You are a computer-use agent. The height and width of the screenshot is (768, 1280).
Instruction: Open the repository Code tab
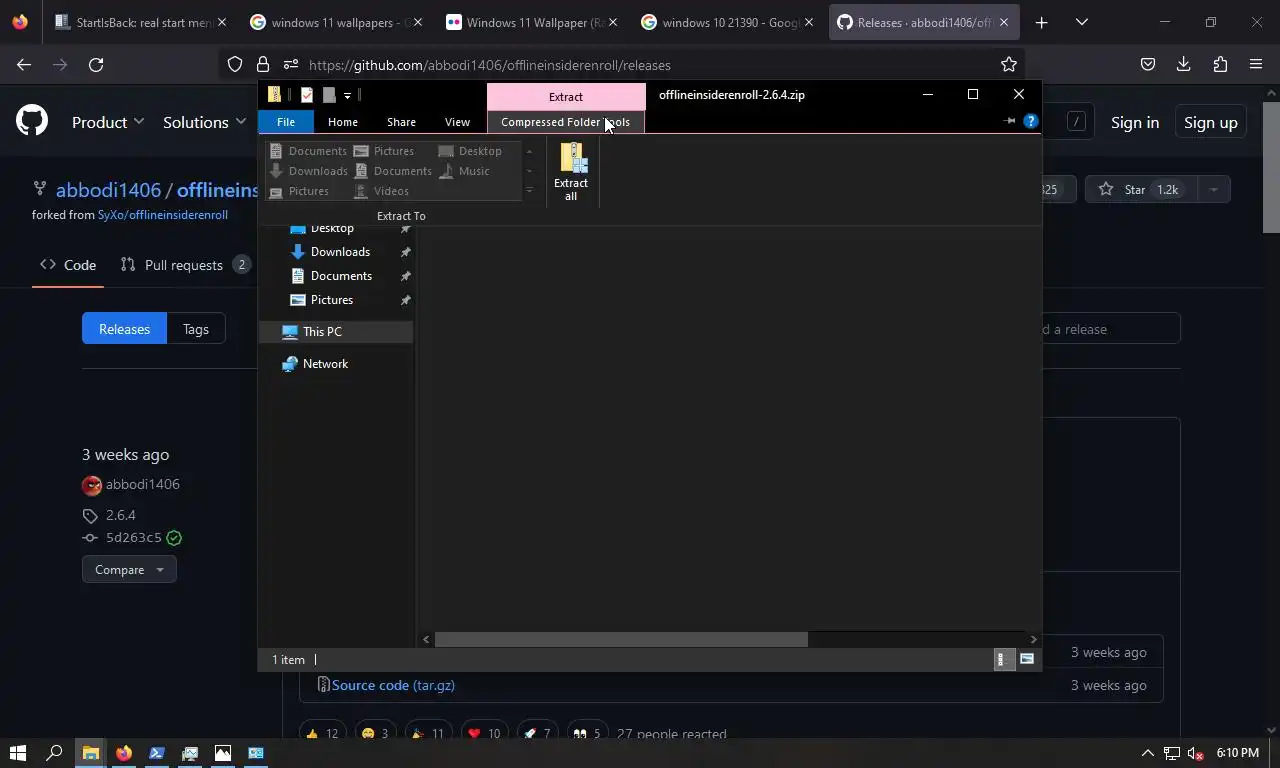[x=68, y=265]
